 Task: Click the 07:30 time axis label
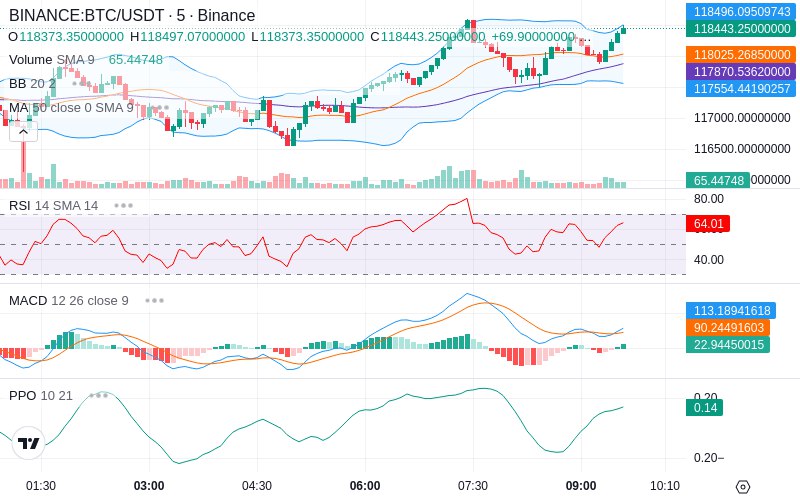(473, 486)
